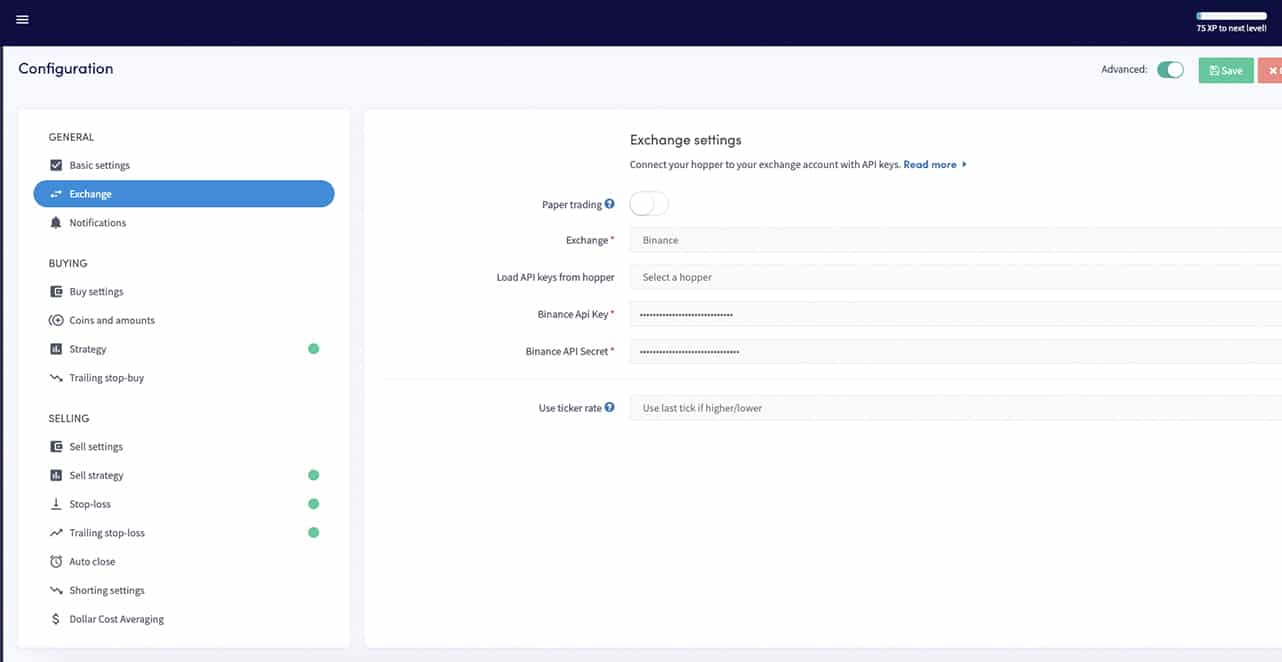Viewport: 1282px width, 662px height.
Task: Open Dollar Cost Averaging settings
Action: (x=184, y=619)
